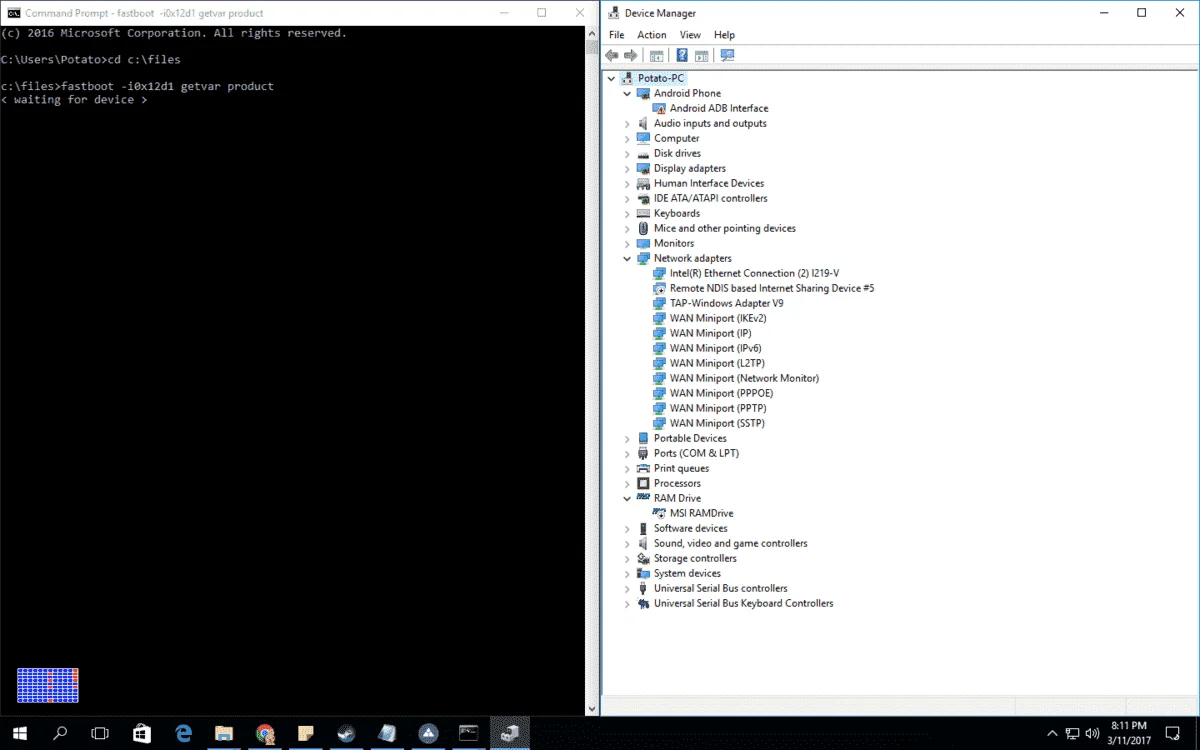This screenshot has width=1200, height=750.
Task: Collapse the RAM Drive category
Action: pos(627,498)
